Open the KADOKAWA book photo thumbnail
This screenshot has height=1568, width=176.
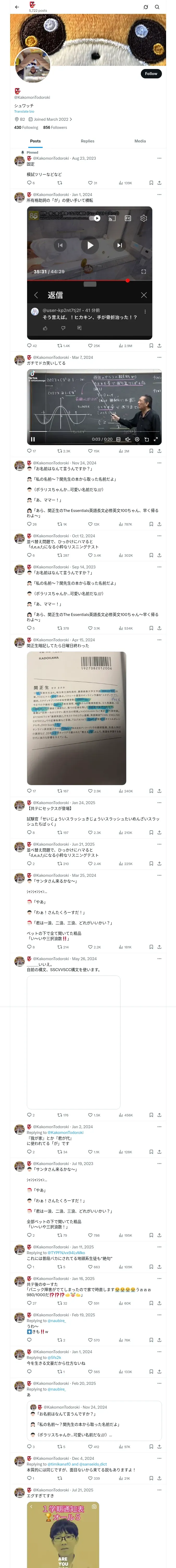[76, 718]
